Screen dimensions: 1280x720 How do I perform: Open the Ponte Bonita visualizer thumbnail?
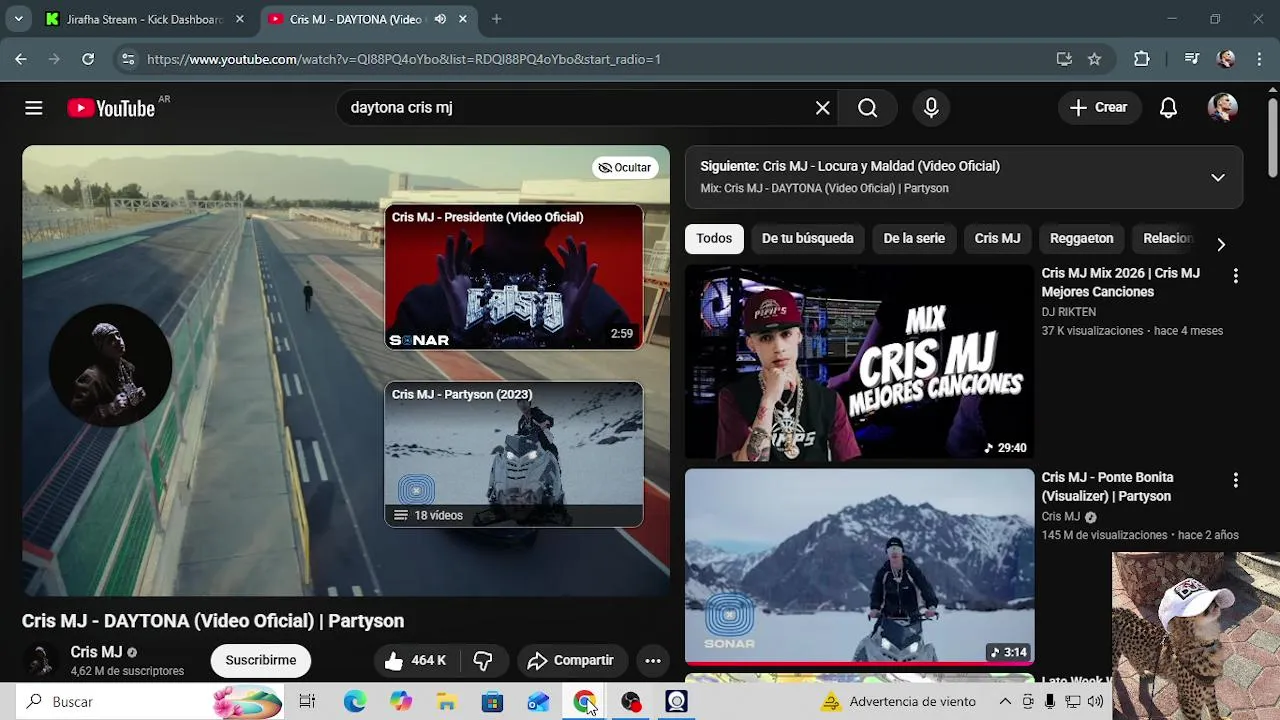(859, 567)
